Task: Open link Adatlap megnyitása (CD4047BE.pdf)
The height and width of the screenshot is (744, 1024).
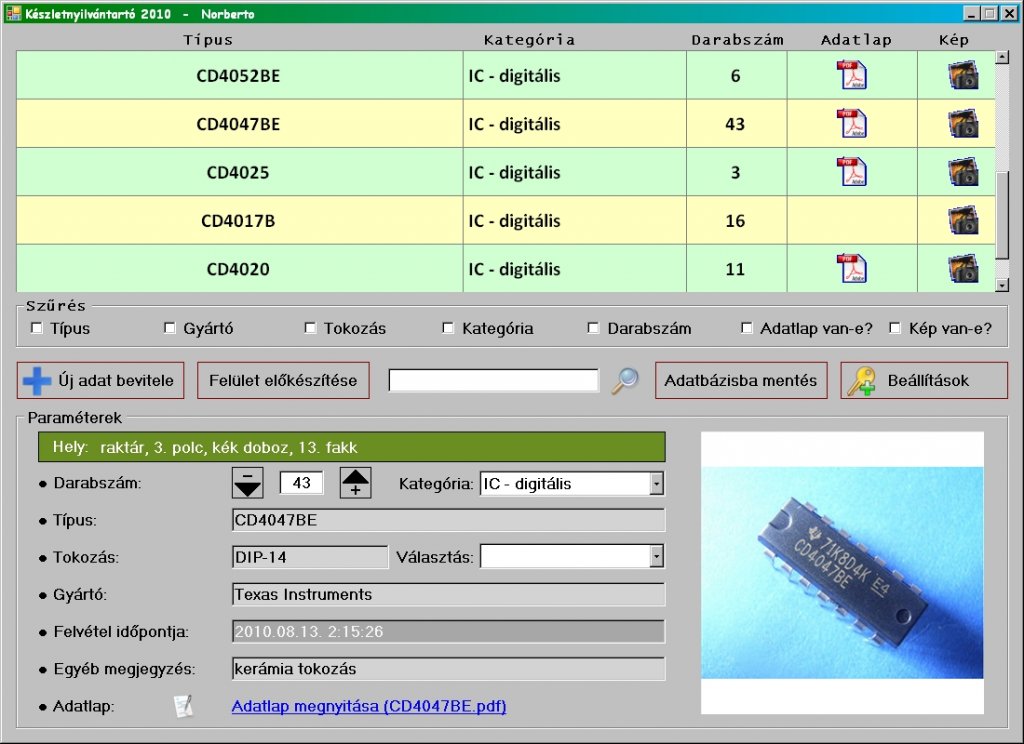Action: [x=369, y=706]
